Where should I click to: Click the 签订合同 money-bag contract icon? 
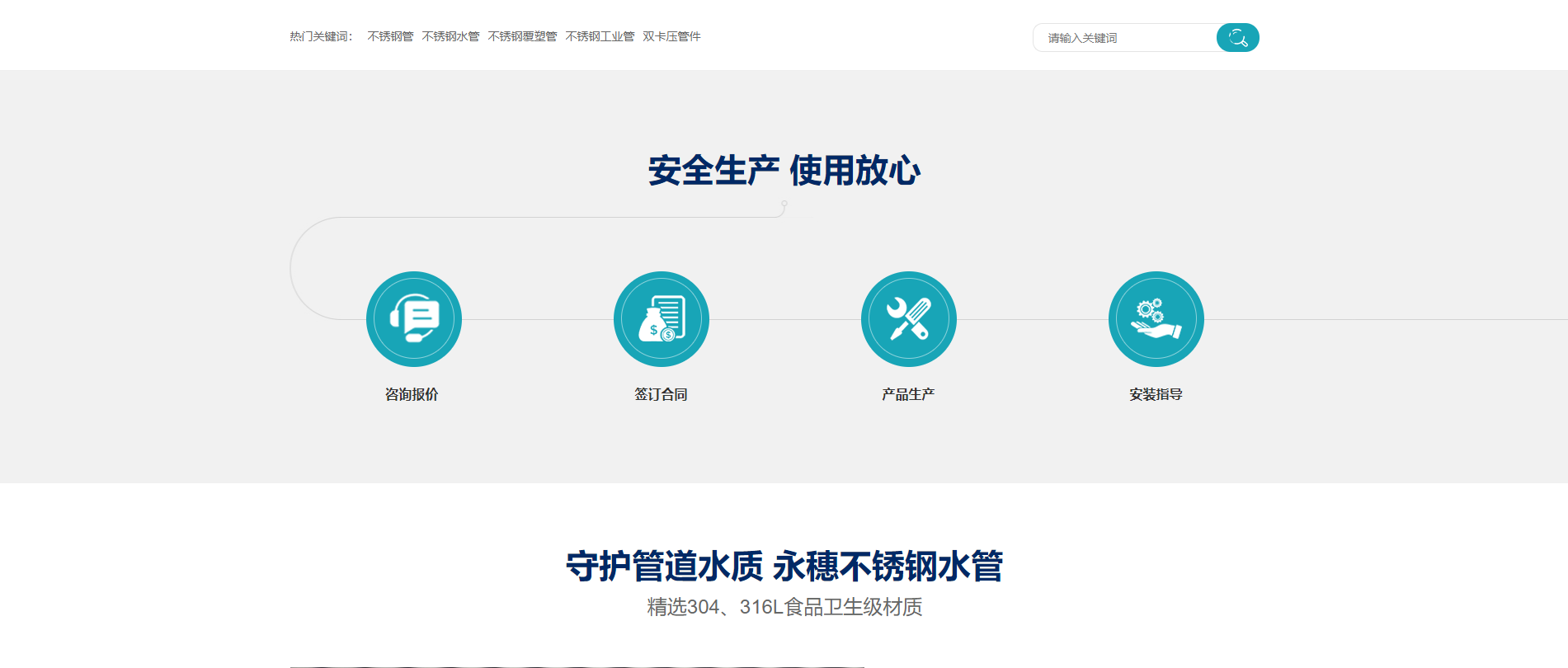(x=662, y=319)
